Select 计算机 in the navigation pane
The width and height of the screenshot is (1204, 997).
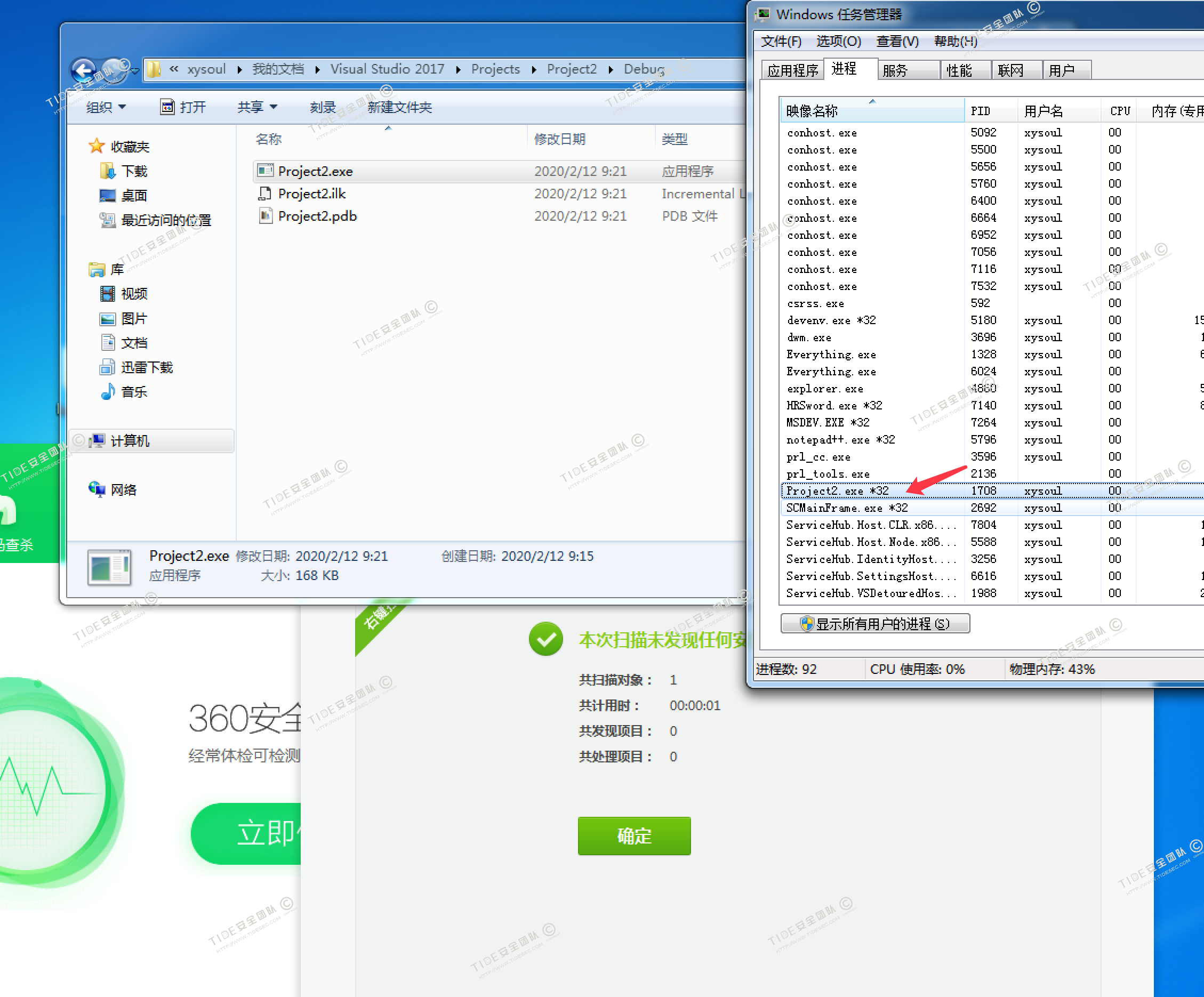click(x=130, y=440)
